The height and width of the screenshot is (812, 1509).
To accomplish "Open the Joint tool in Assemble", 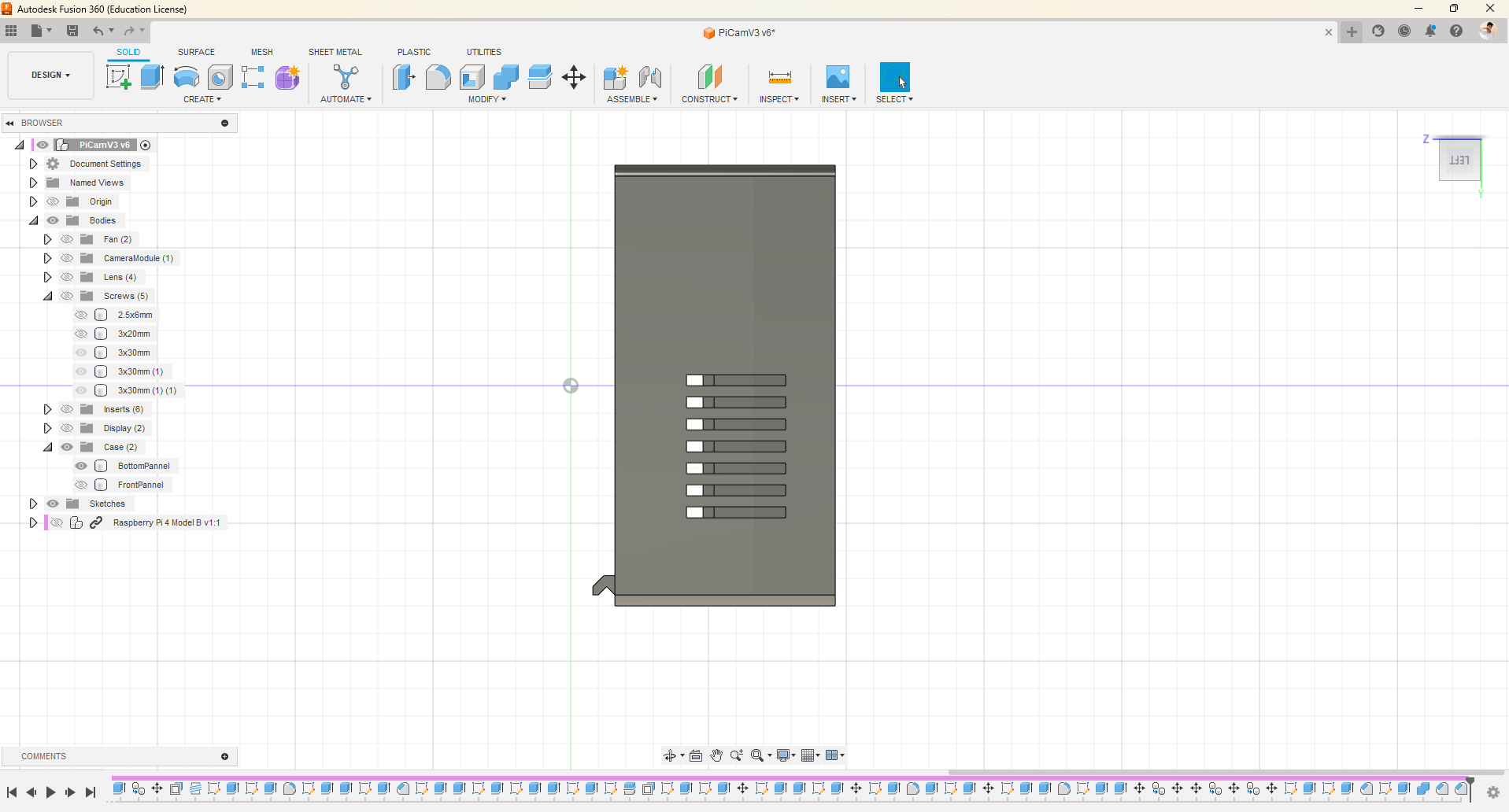I will pyautogui.click(x=650, y=77).
